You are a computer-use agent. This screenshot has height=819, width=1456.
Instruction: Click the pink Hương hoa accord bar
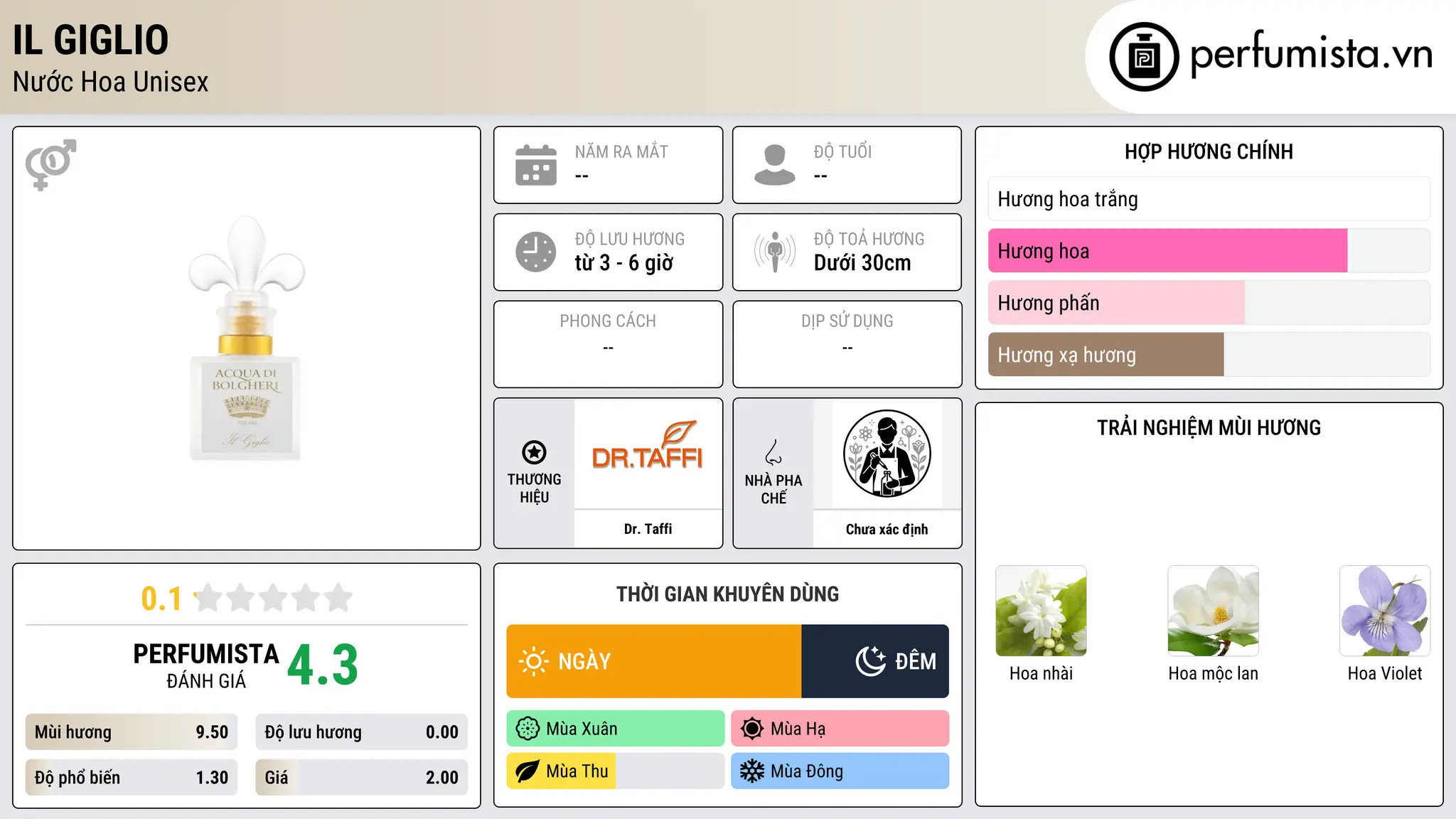click(x=1209, y=251)
